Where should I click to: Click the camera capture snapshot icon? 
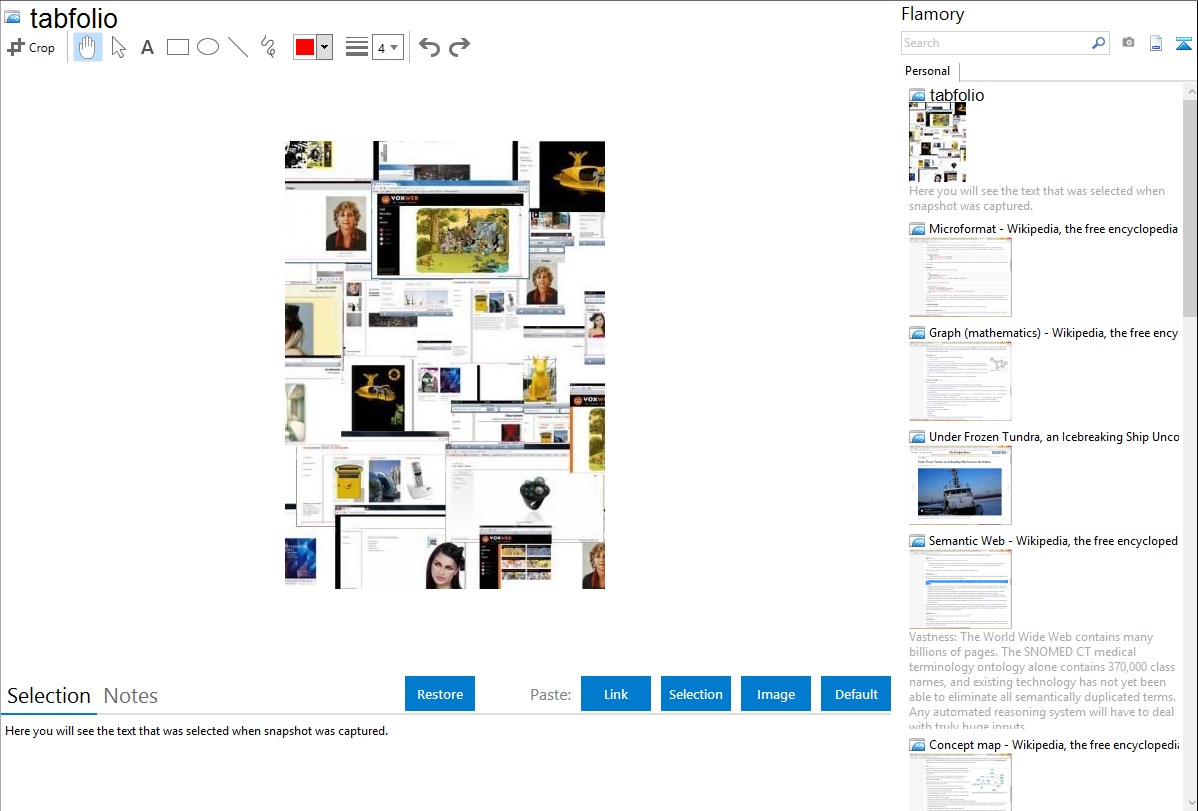click(x=1128, y=43)
